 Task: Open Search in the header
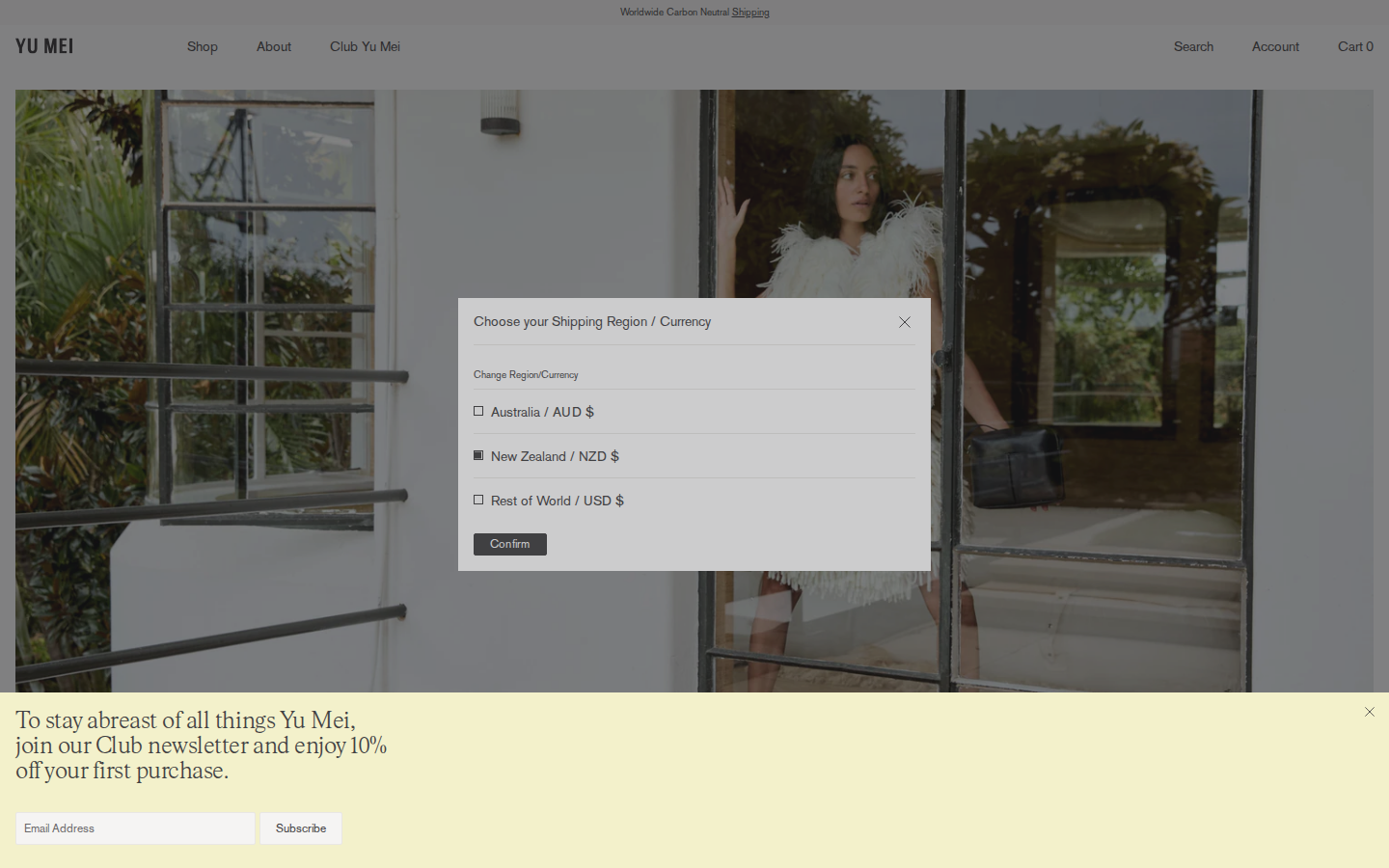[x=1193, y=46]
